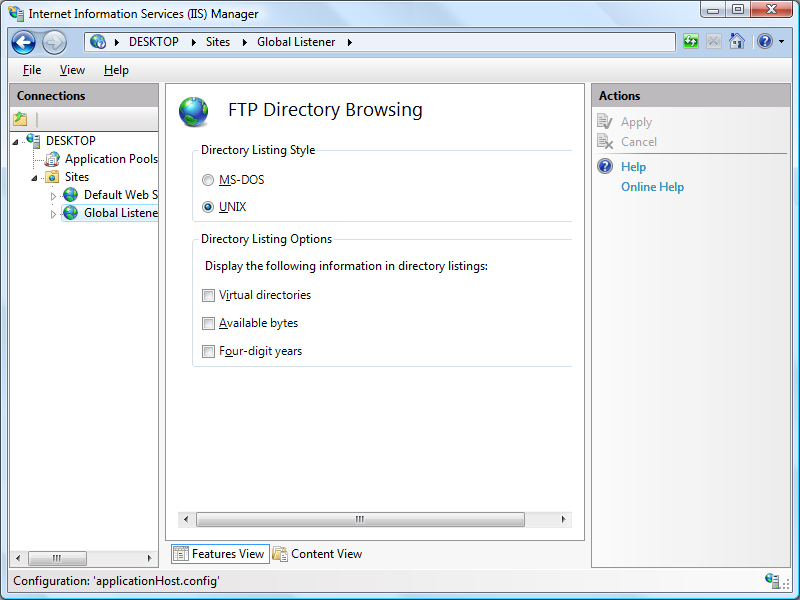Switch to Content View tab

point(317,554)
